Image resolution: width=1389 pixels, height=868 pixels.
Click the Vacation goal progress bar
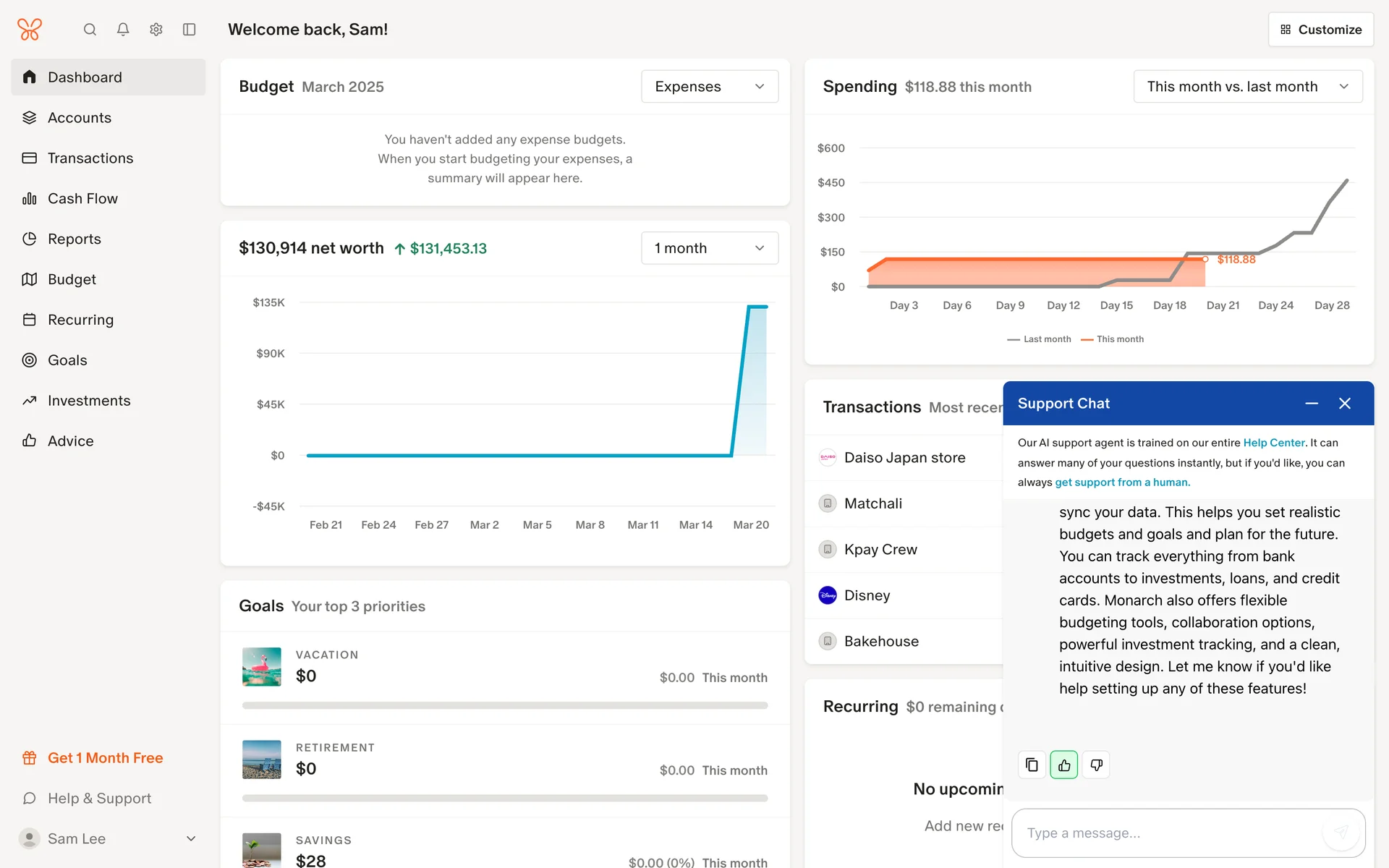click(504, 705)
